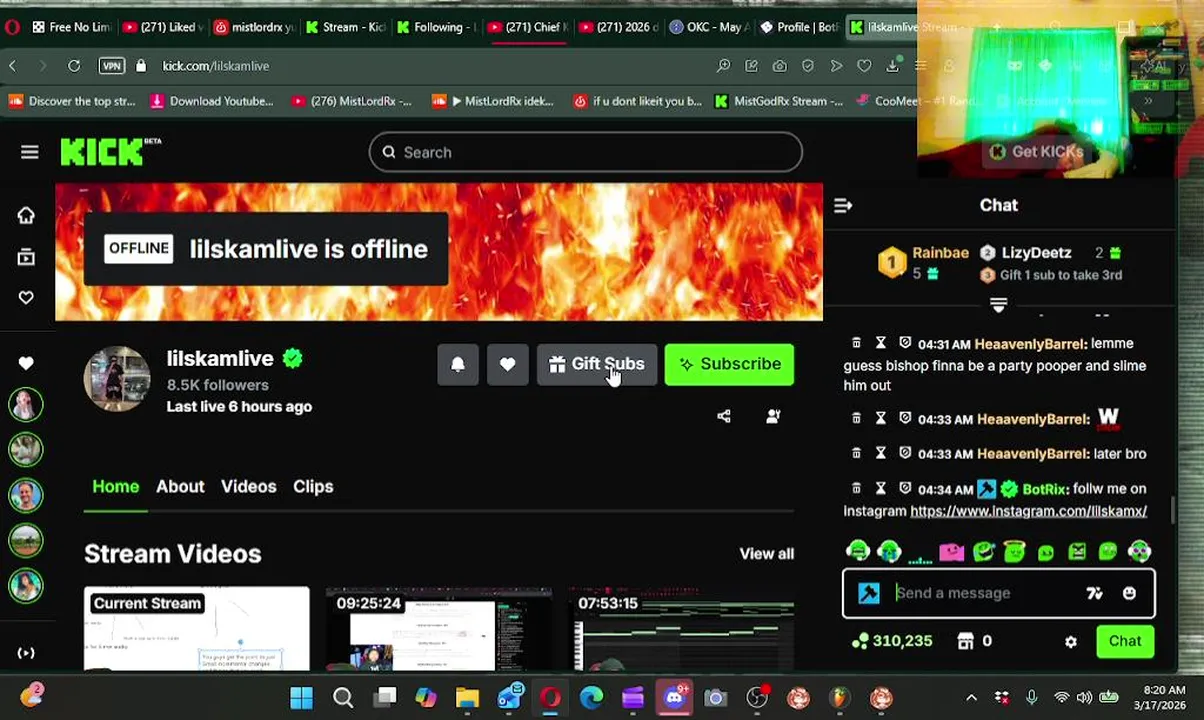The image size is (1204, 720).
Task: Click the chat scrollbar
Action: (1173, 508)
